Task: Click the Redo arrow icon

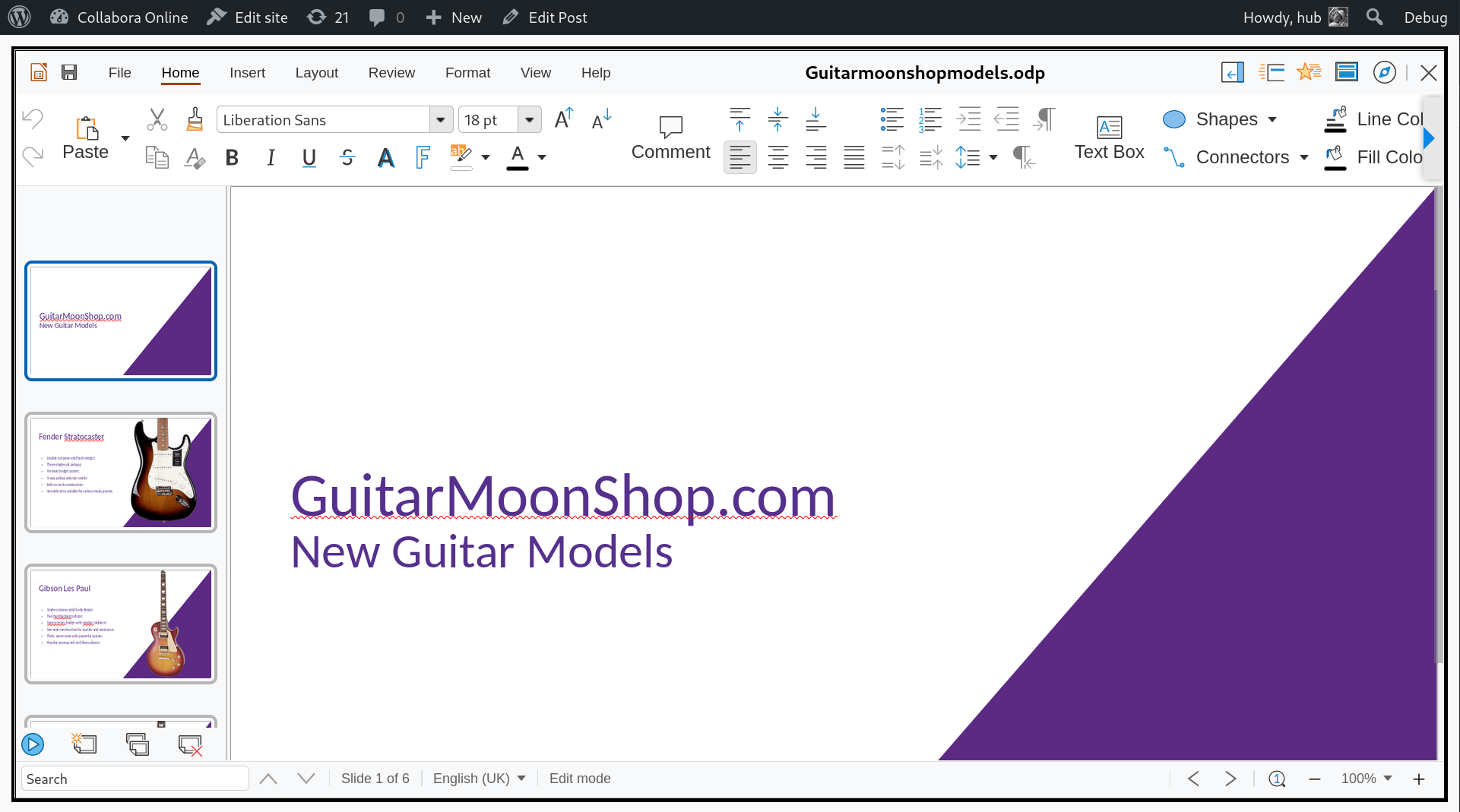Action: tap(33, 156)
